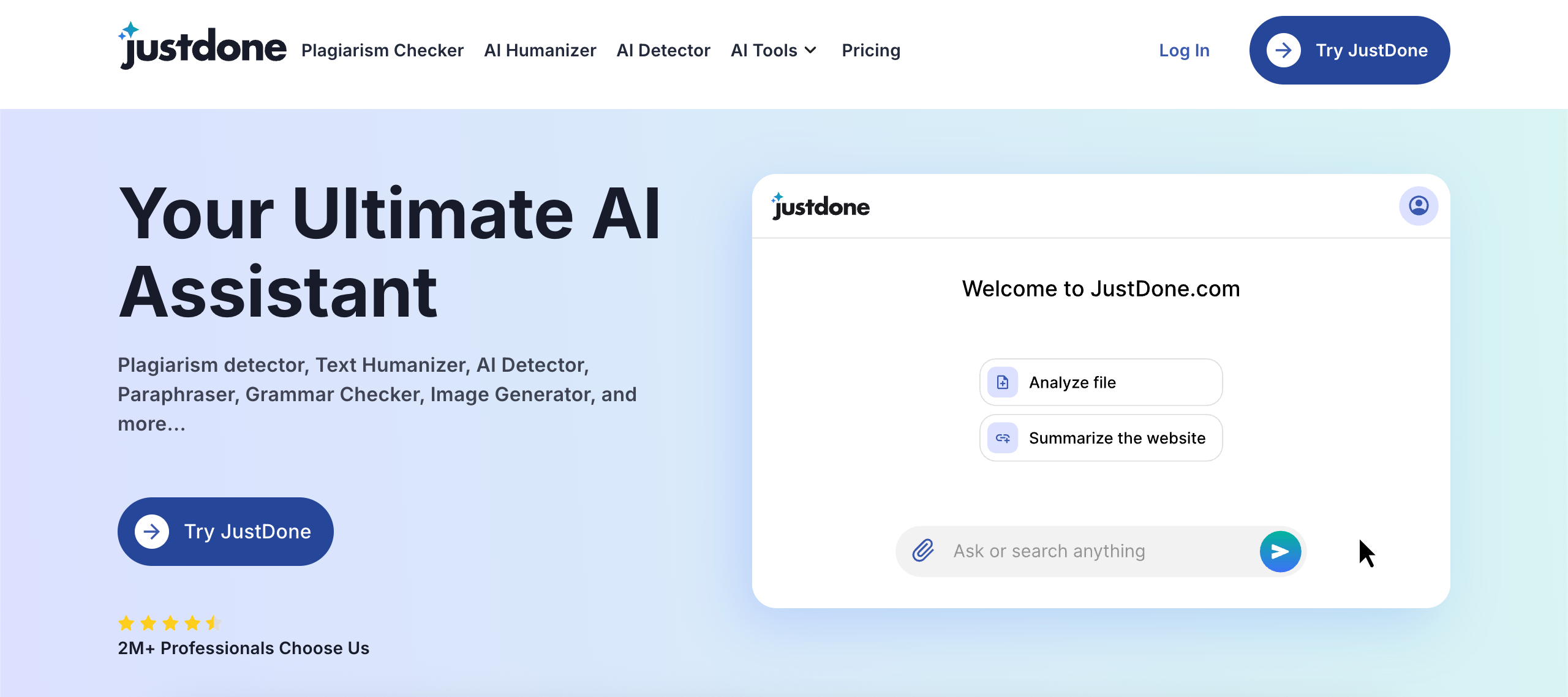
Task: Click the hero Try JustDone button
Action: click(x=225, y=532)
